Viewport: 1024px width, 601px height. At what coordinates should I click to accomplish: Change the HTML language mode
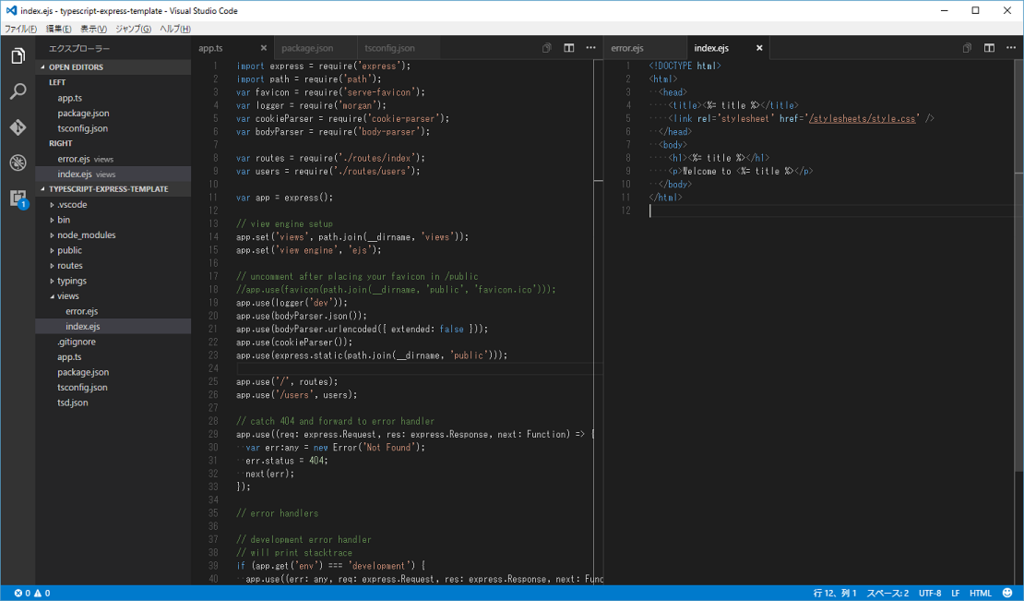point(980,593)
